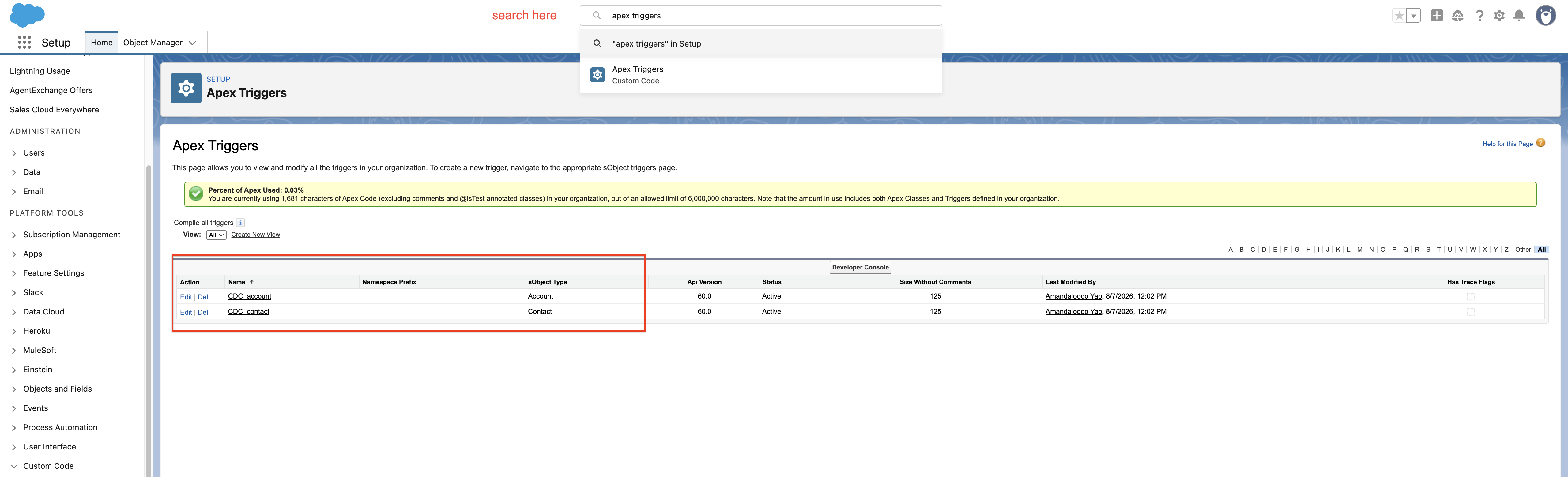Expand the Data section in sidebar
This screenshot has width=1568, height=477.
pyautogui.click(x=14, y=173)
